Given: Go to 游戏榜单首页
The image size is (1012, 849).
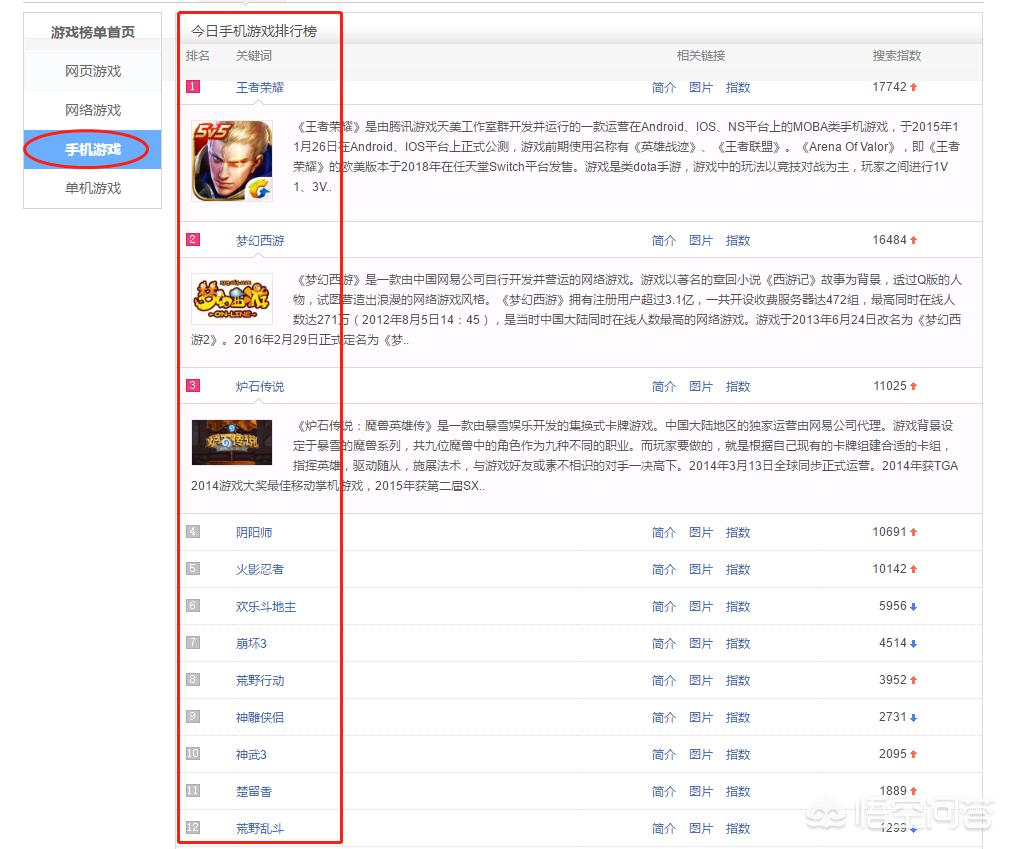Looking at the screenshot, I should [92, 33].
